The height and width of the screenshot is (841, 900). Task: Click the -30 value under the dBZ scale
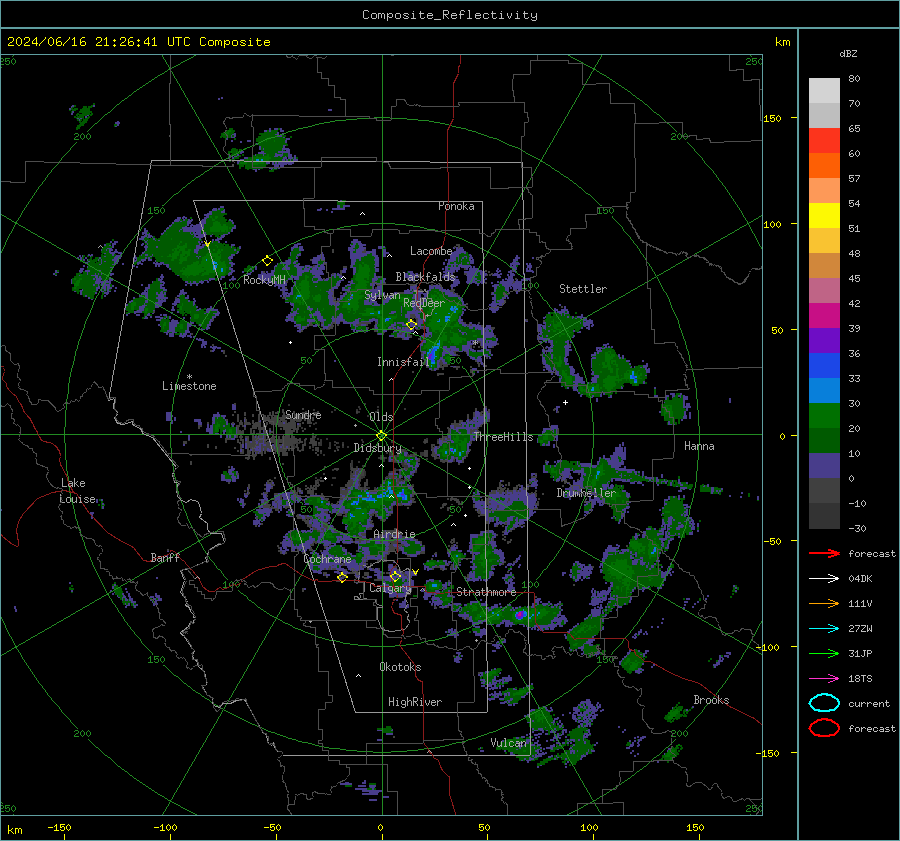858,528
